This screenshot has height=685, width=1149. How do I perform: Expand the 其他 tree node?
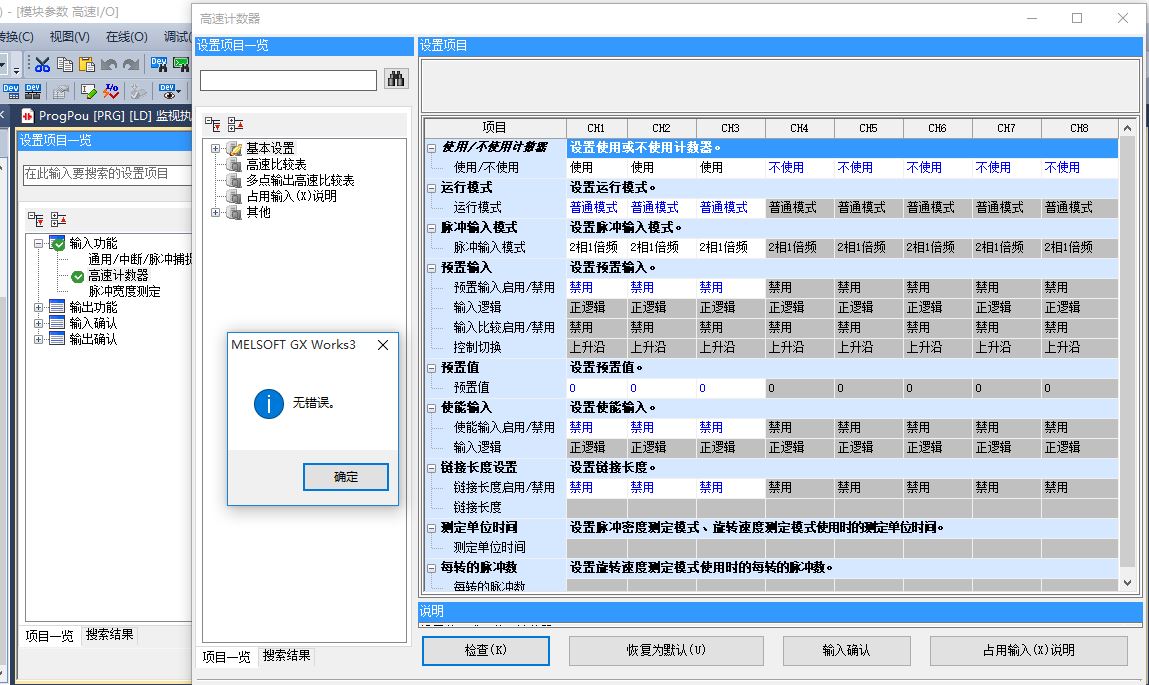215,212
